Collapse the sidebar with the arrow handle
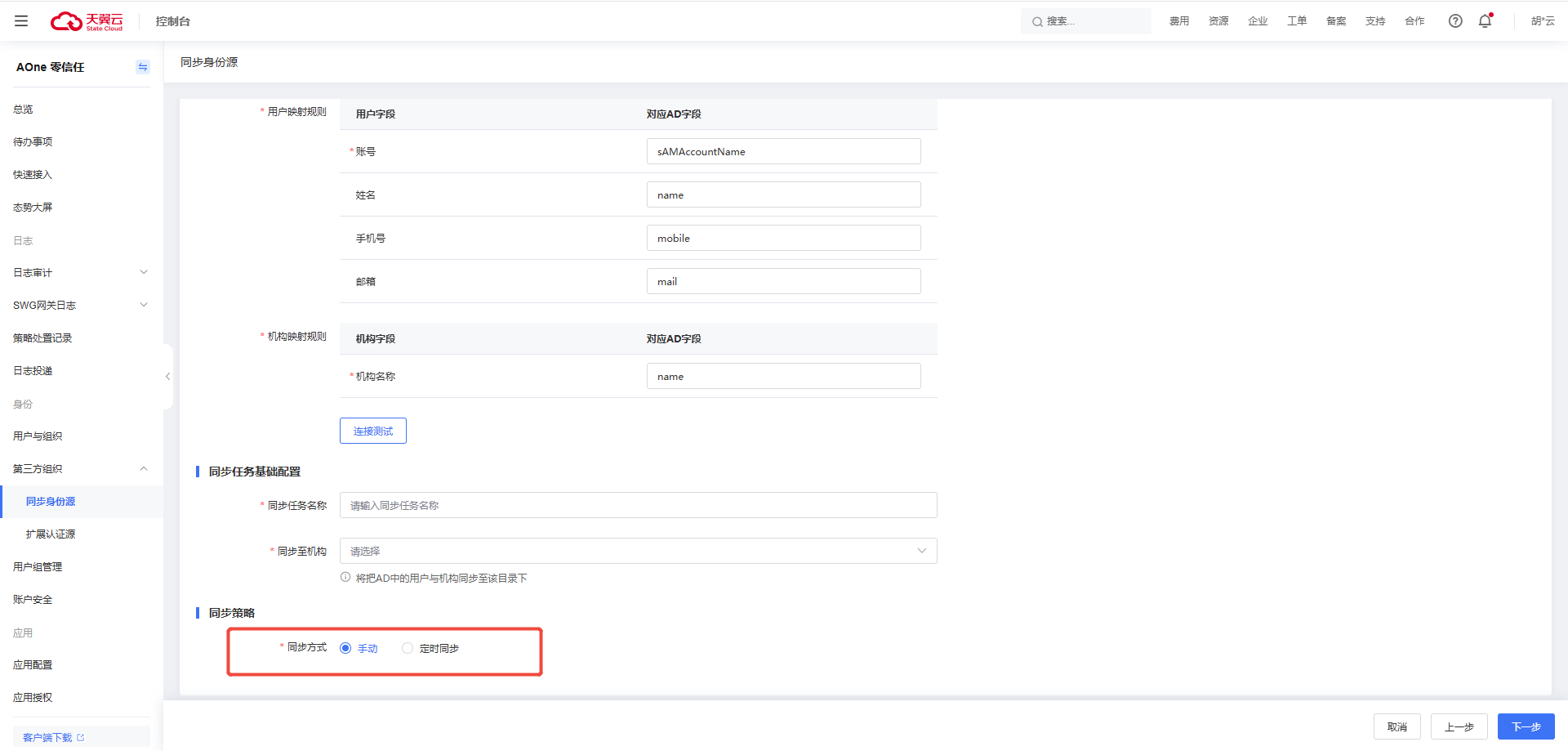Image resolution: width=1568 pixels, height=751 pixels. coord(167,377)
